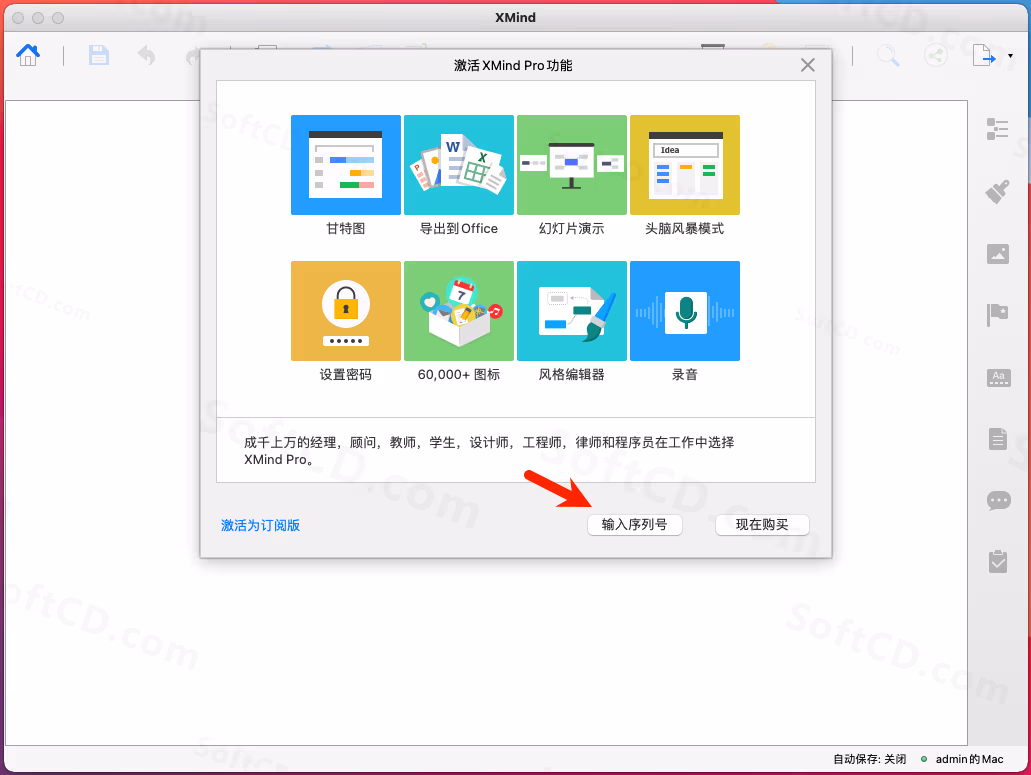The image size is (1031, 775).
Task: Click the 甘特图 label
Action: [x=346, y=229]
